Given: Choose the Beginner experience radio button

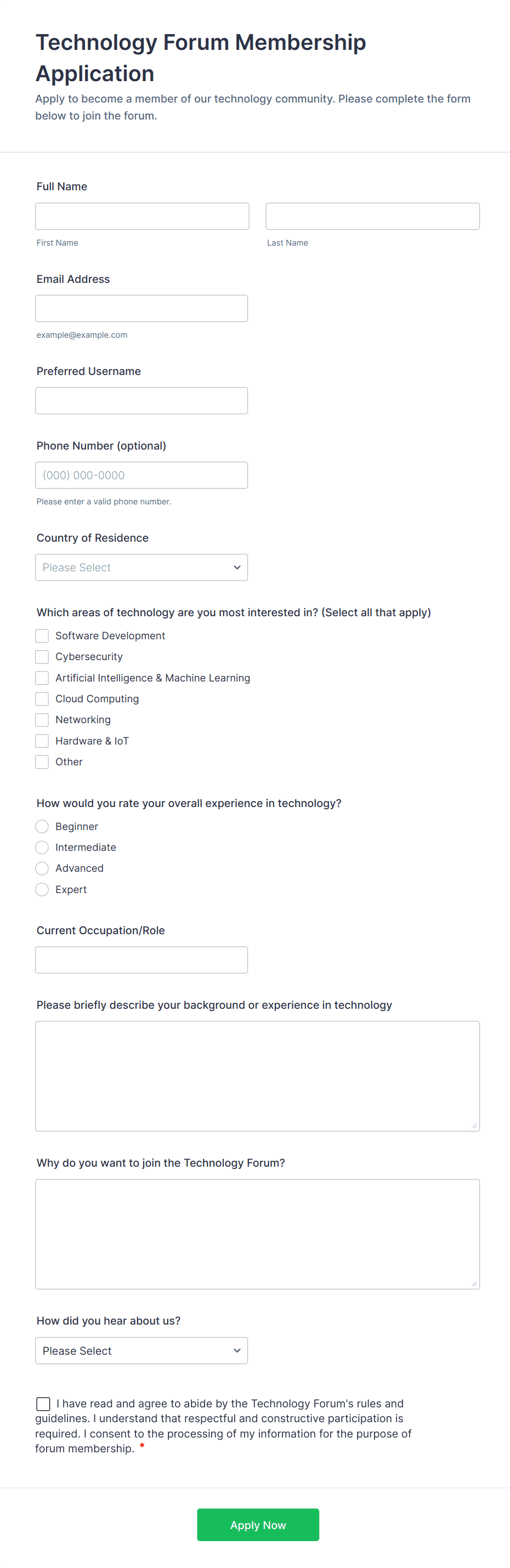Looking at the screenshot, I should point(42,826).
